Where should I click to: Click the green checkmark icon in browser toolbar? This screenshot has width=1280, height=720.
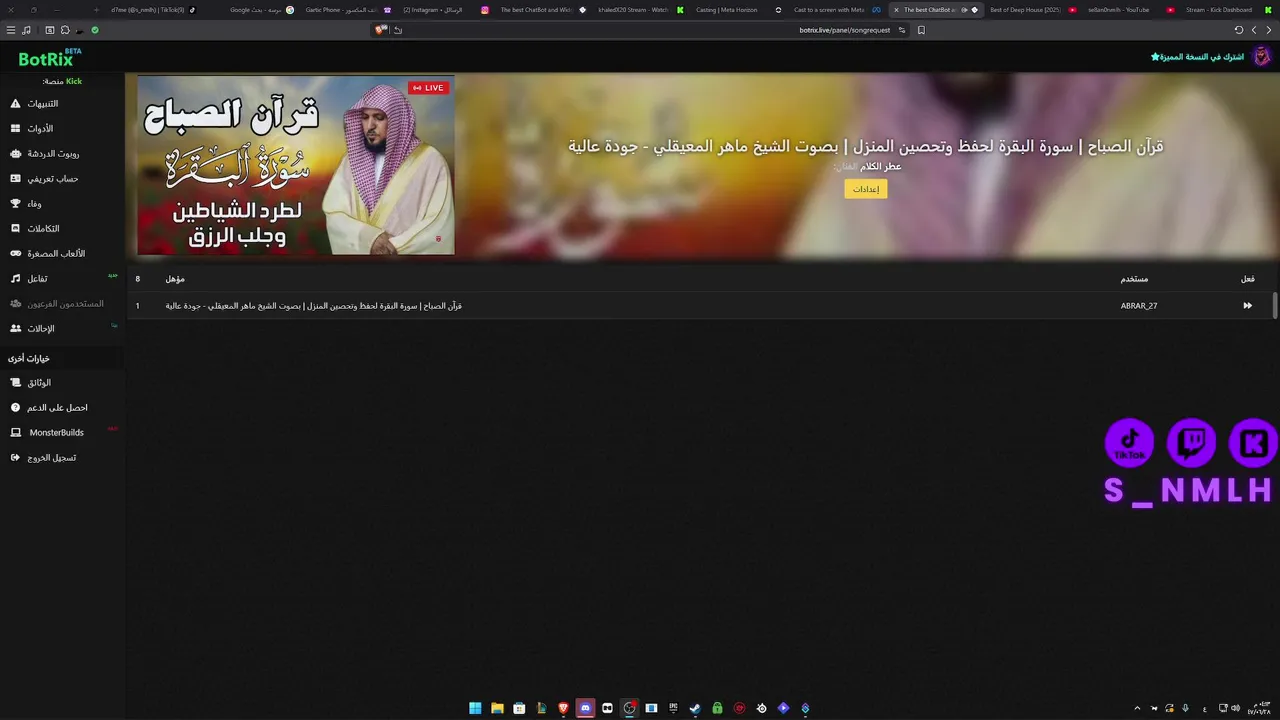pos(95,30)
